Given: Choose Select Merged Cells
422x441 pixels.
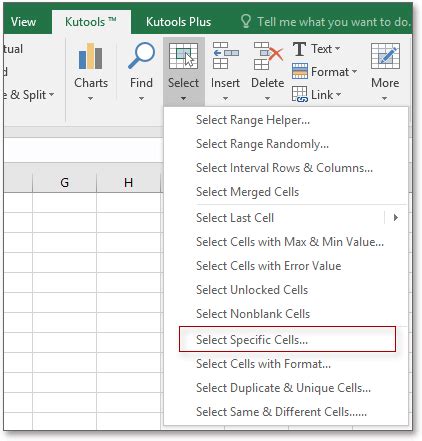Looking at the screenshot, I should 286,192.
